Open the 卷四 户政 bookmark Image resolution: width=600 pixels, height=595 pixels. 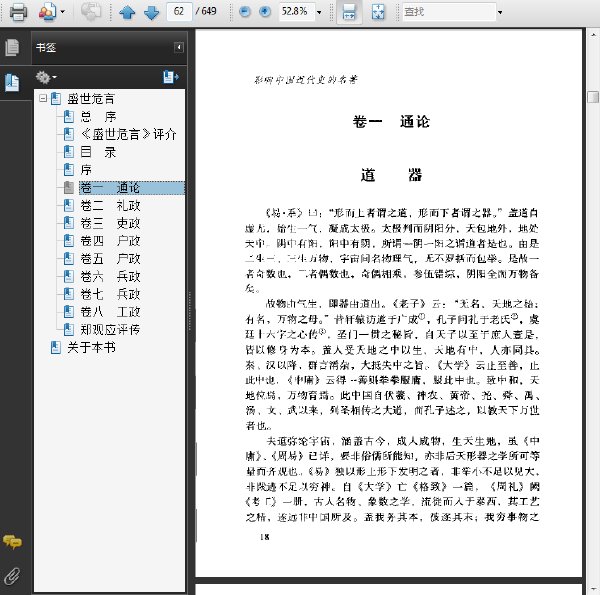110,241
